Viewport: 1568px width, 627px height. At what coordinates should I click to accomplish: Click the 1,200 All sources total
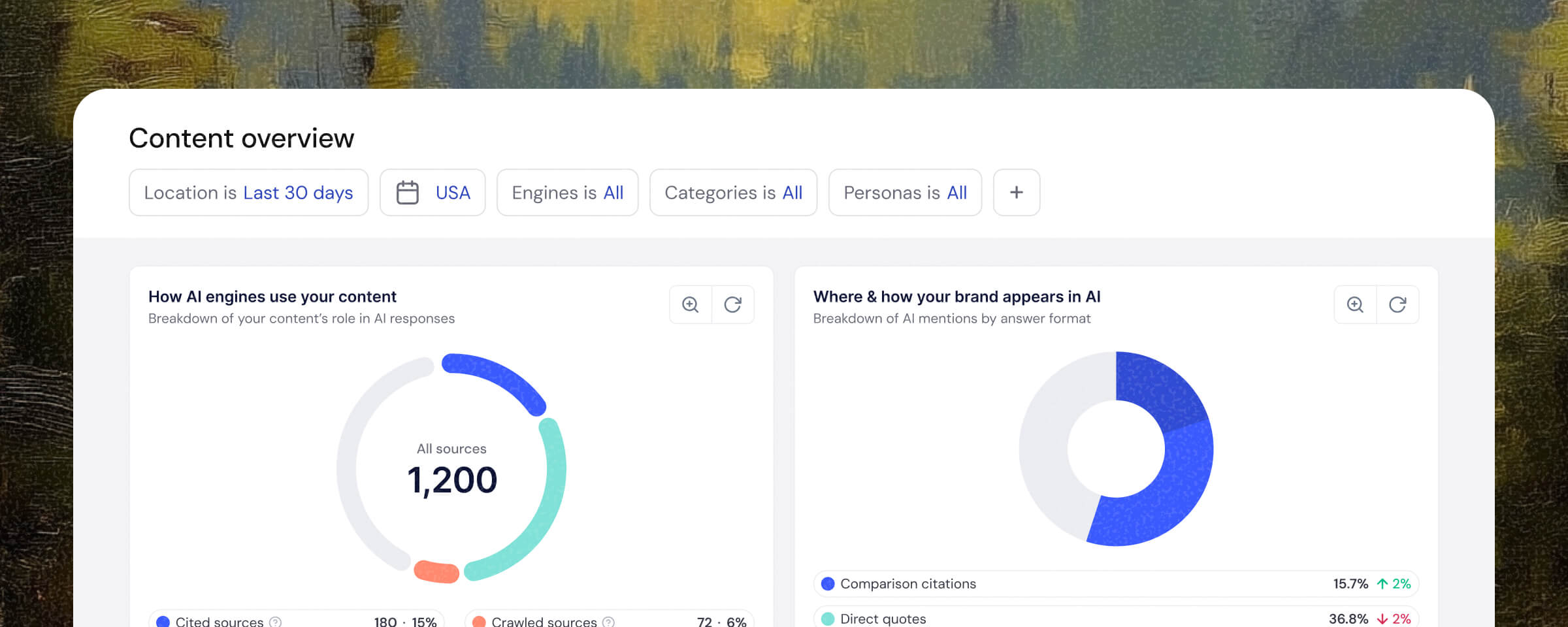click(x=452, y=480)
